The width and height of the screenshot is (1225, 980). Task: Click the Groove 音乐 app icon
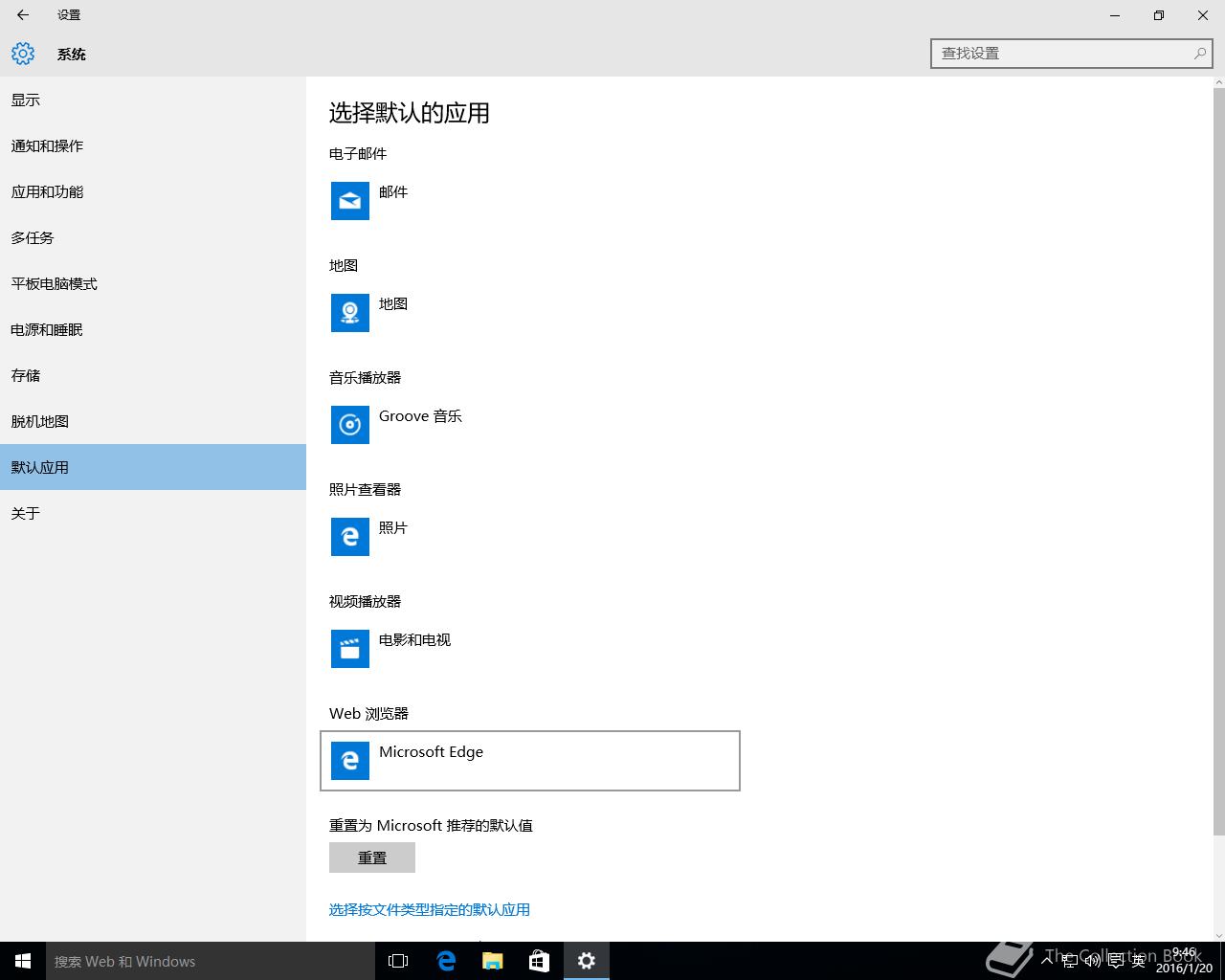coord(350,425)
